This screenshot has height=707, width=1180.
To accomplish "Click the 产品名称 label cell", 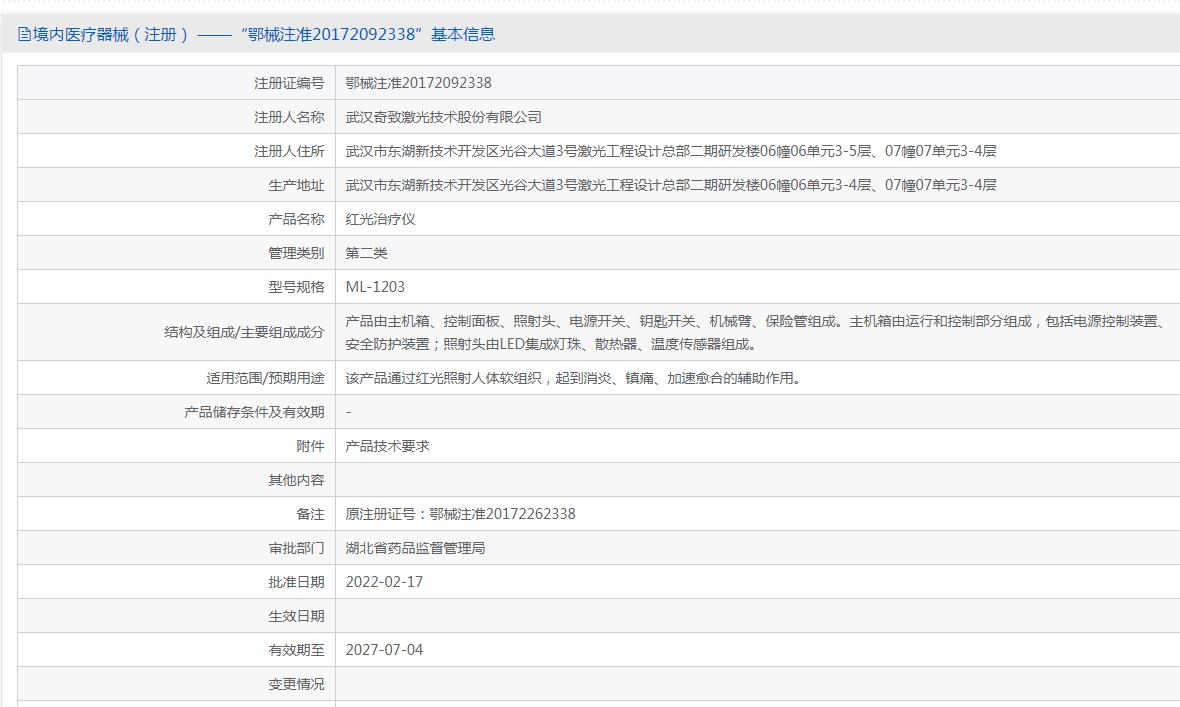I will tap(176, 219).
